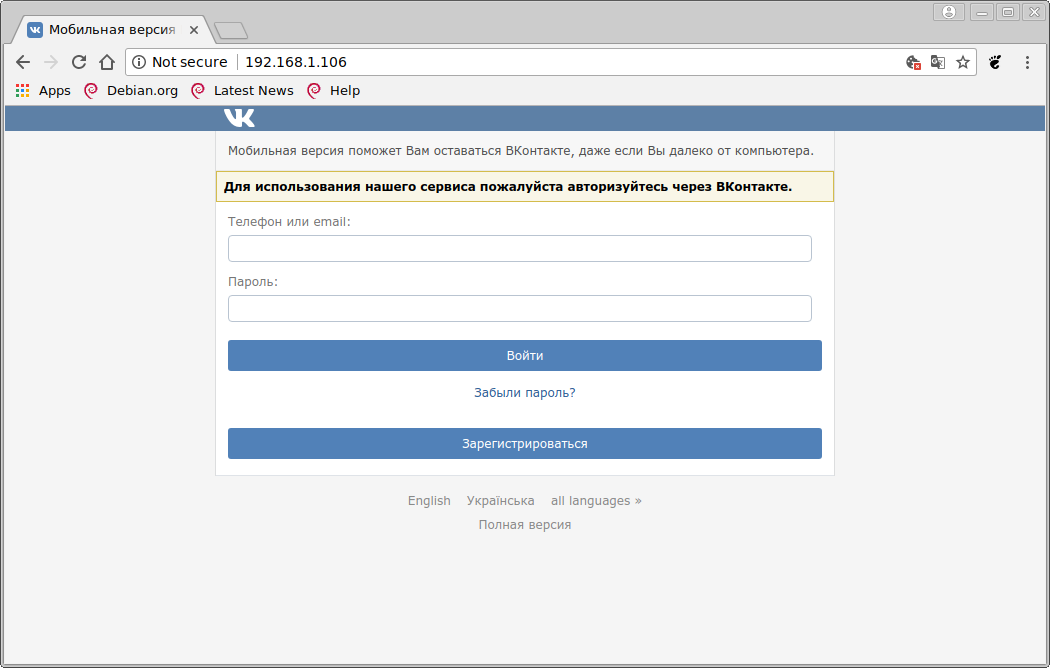
Task: Close the Мобильная версия tab
Action: [194, 30]
